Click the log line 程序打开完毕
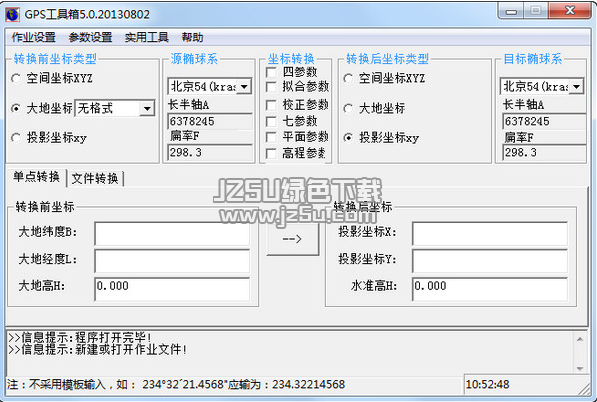 point(80,337)
